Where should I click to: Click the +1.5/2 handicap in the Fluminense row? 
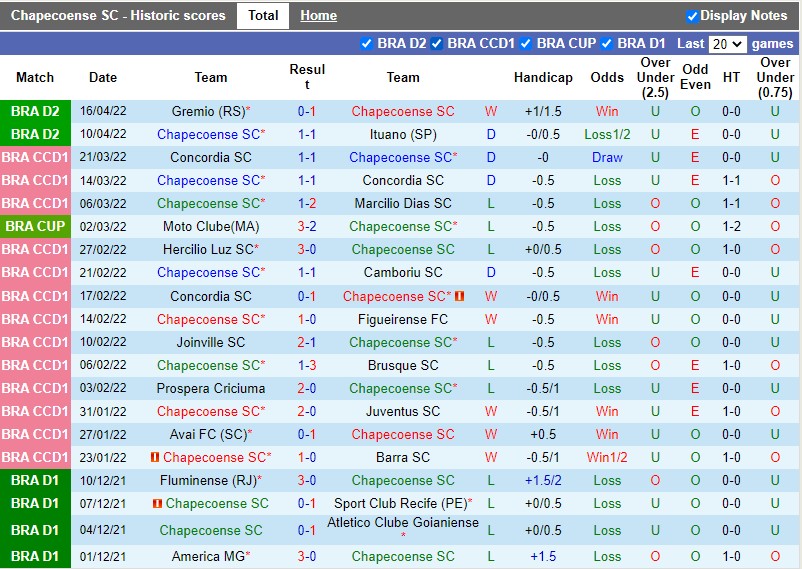tap(543, 480)
